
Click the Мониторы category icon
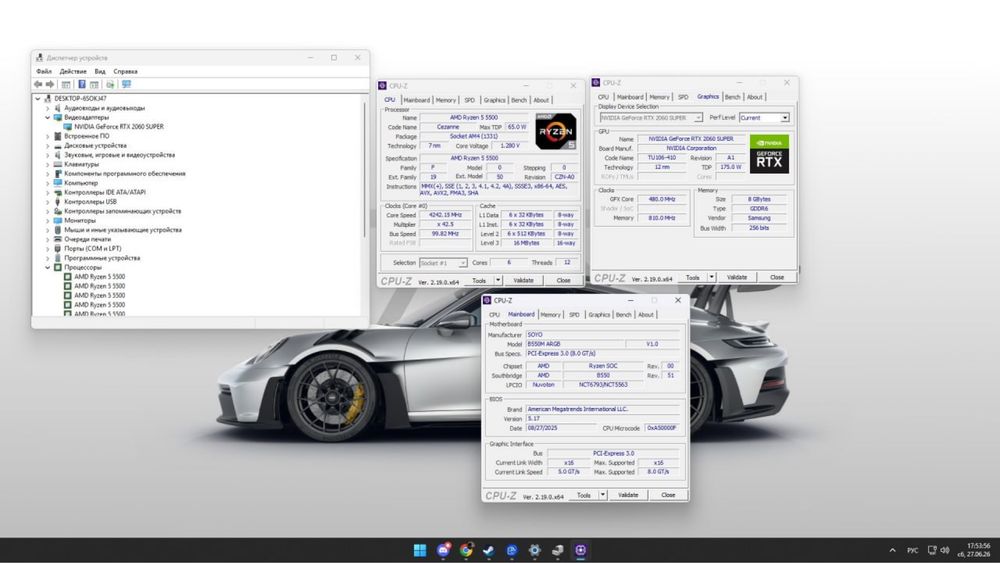57,220
